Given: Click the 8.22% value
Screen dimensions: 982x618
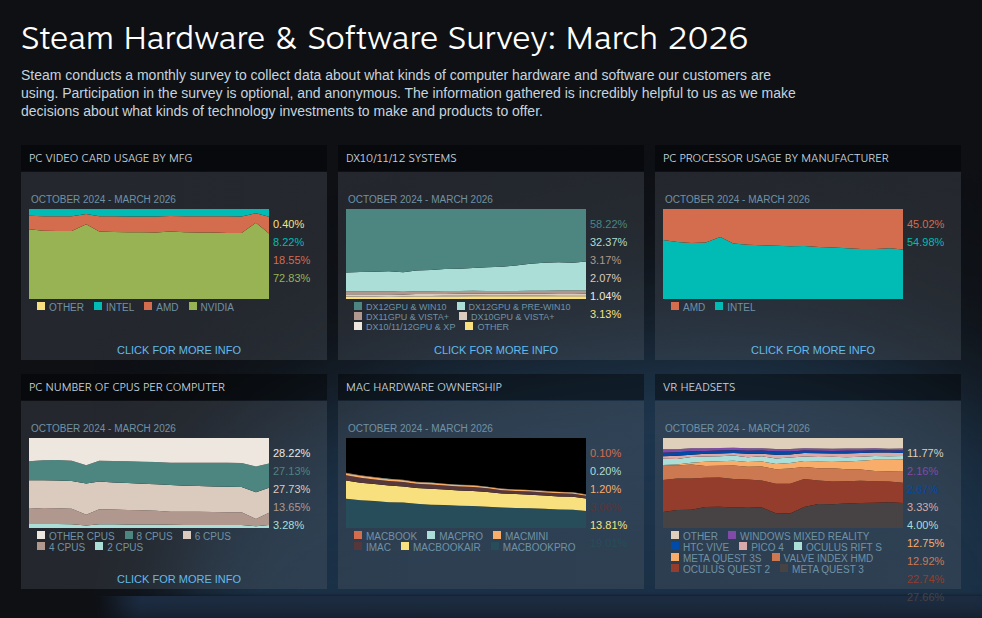Looking at the screenshot, I should (x=288, y=242).
